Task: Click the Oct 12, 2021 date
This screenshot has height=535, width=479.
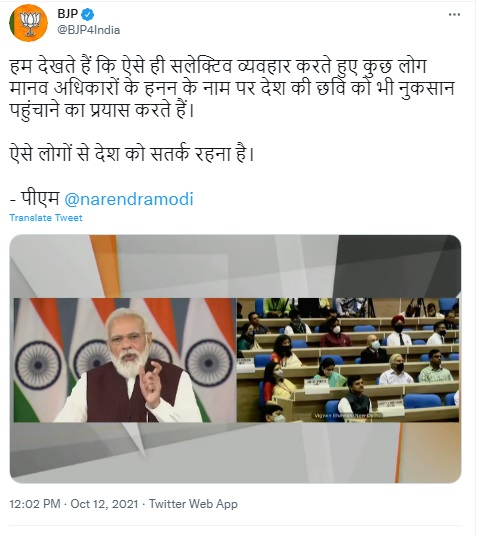Action: 104,504
